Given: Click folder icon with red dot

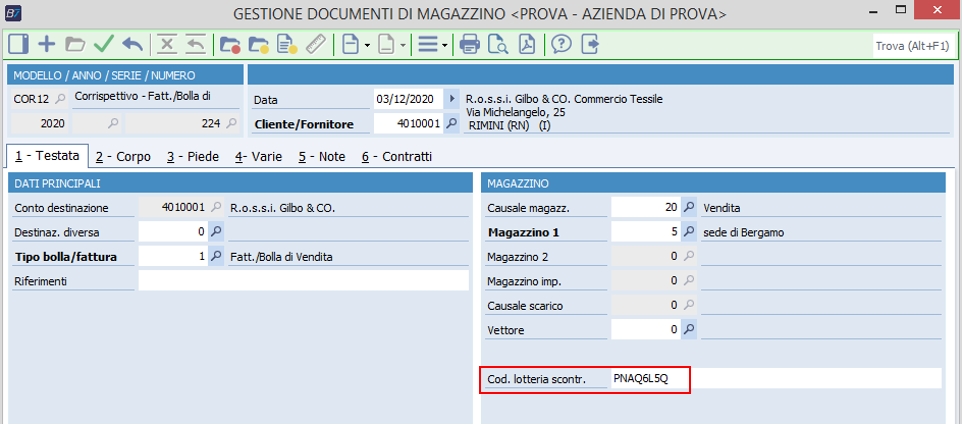Looking at the screenshot, I should tap(230, 45).
